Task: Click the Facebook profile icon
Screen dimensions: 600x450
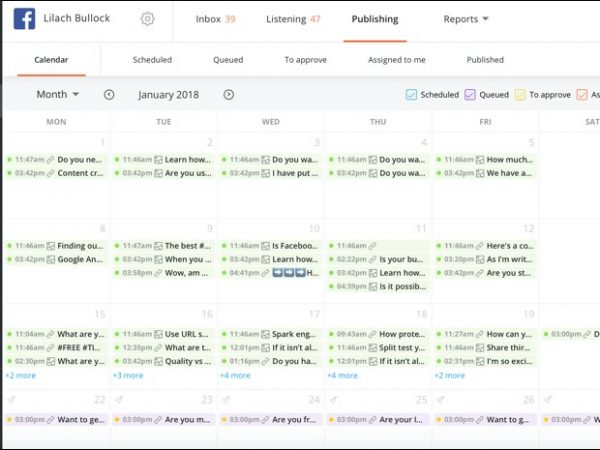Action: click(x=24, y=19)
